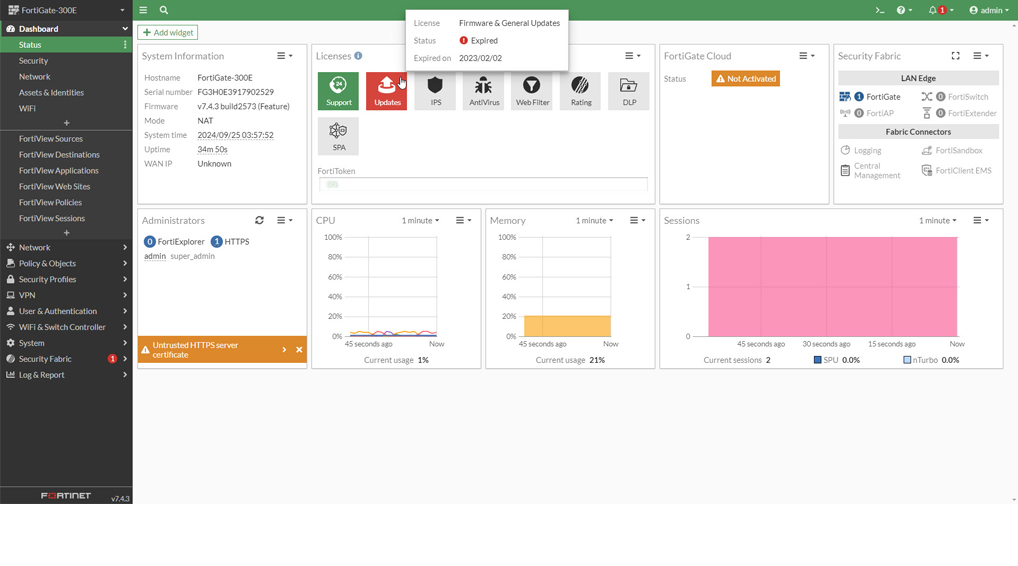
Task: Open Licenses widget menu
Action: coord(632,56)
